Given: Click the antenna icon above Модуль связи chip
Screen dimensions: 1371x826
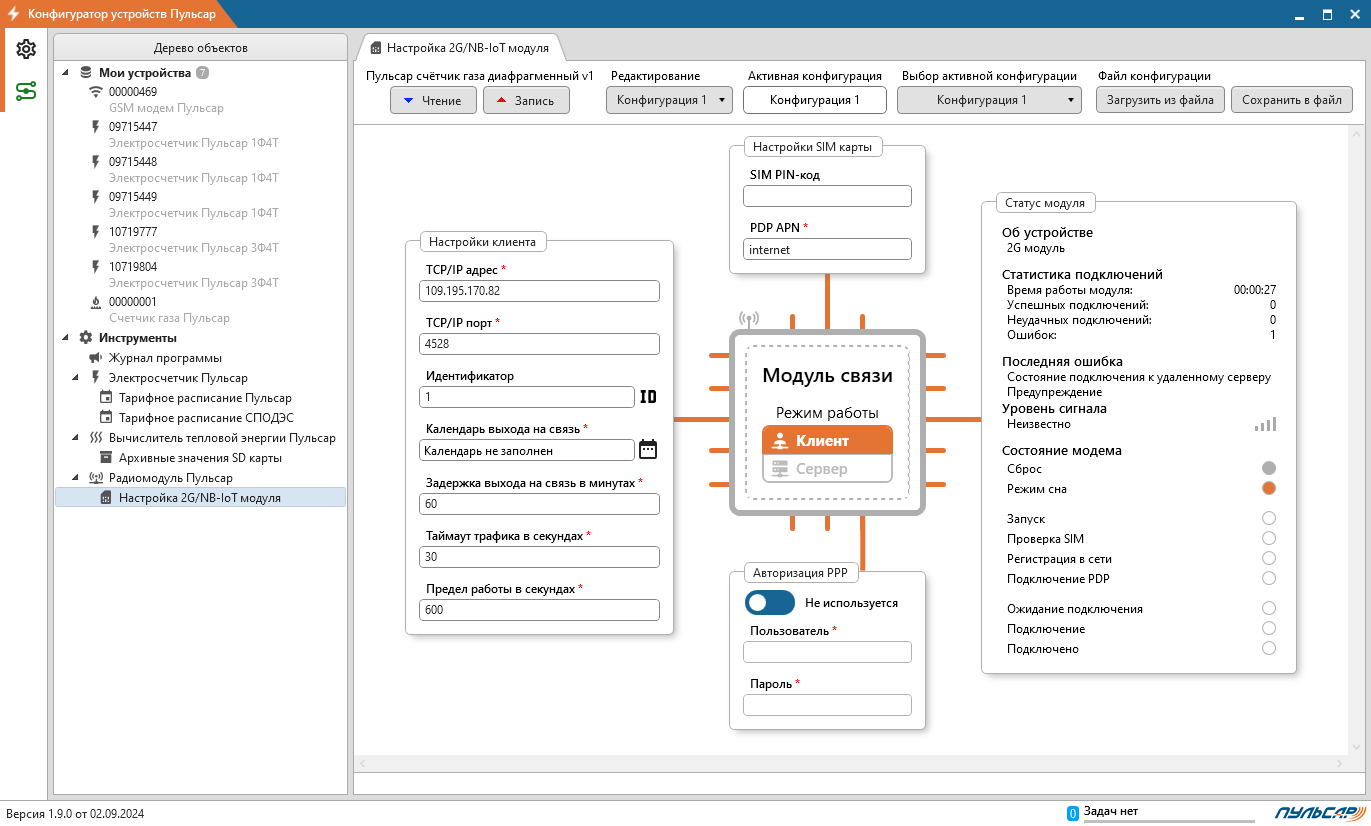Looking at the screenshot, I should click(x=749, y=320).
